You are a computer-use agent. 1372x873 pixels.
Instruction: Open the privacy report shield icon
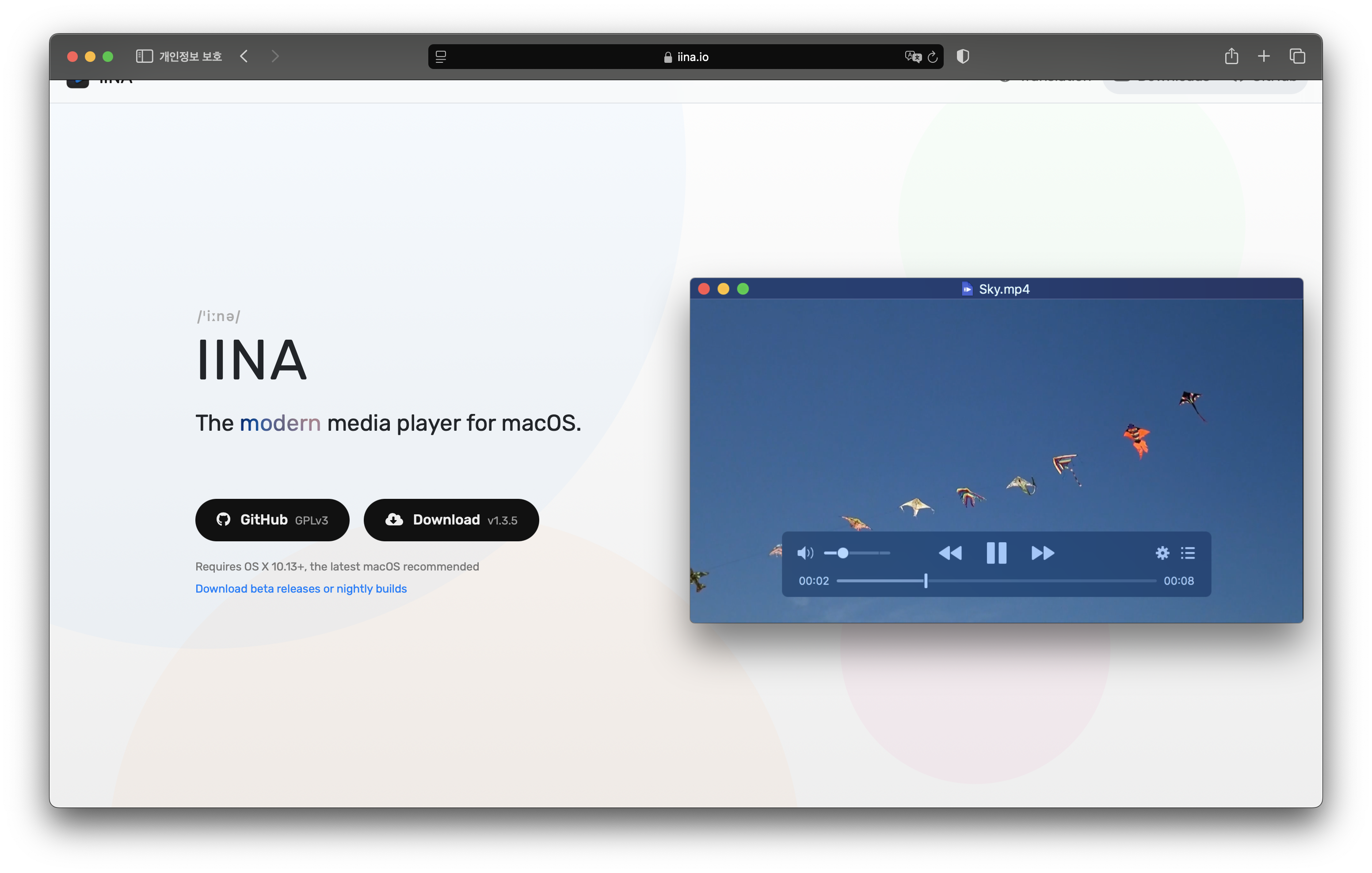[x=963, y=56]
